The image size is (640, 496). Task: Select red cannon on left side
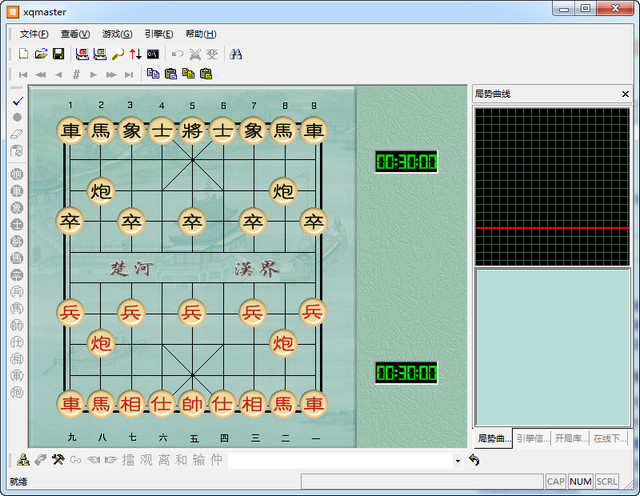tap(101, 343)
